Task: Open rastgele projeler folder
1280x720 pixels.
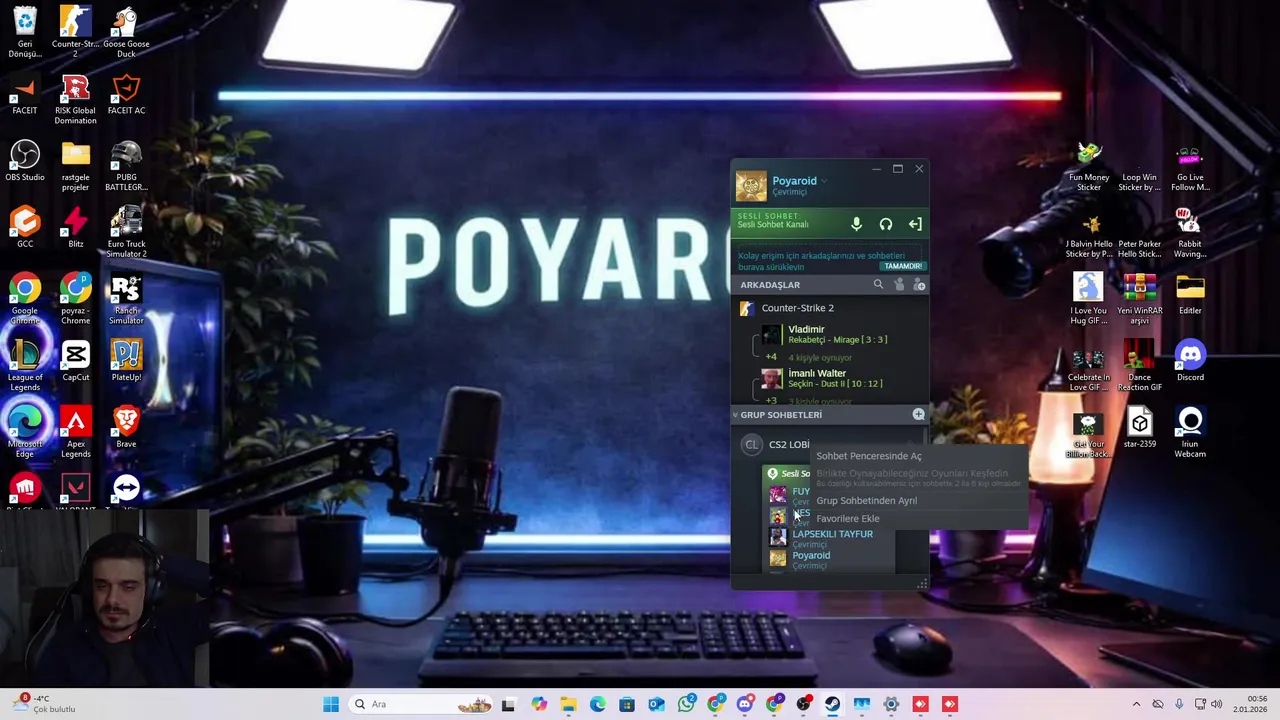Action: click(75, 166)
